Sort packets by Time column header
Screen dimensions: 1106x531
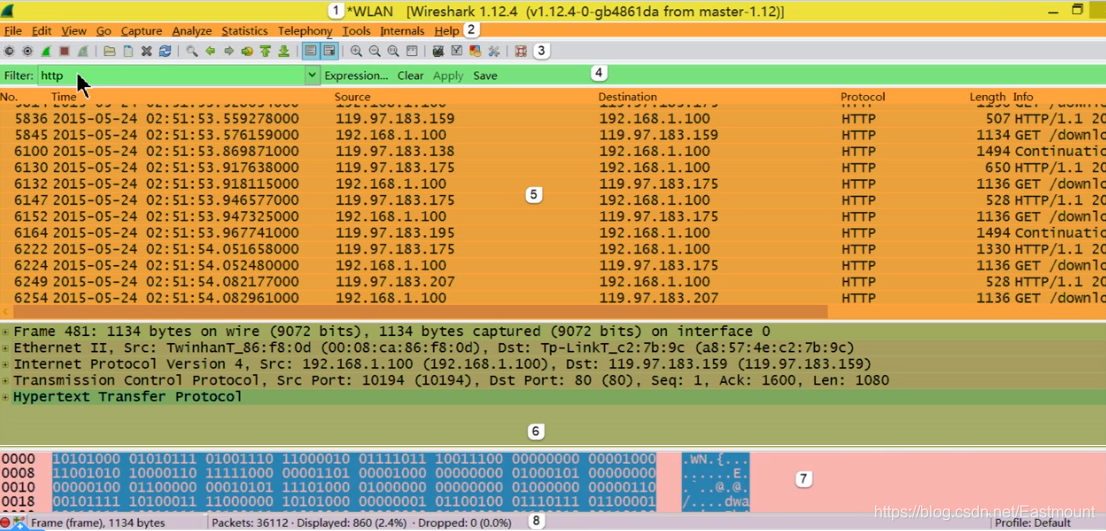point(63,97)
